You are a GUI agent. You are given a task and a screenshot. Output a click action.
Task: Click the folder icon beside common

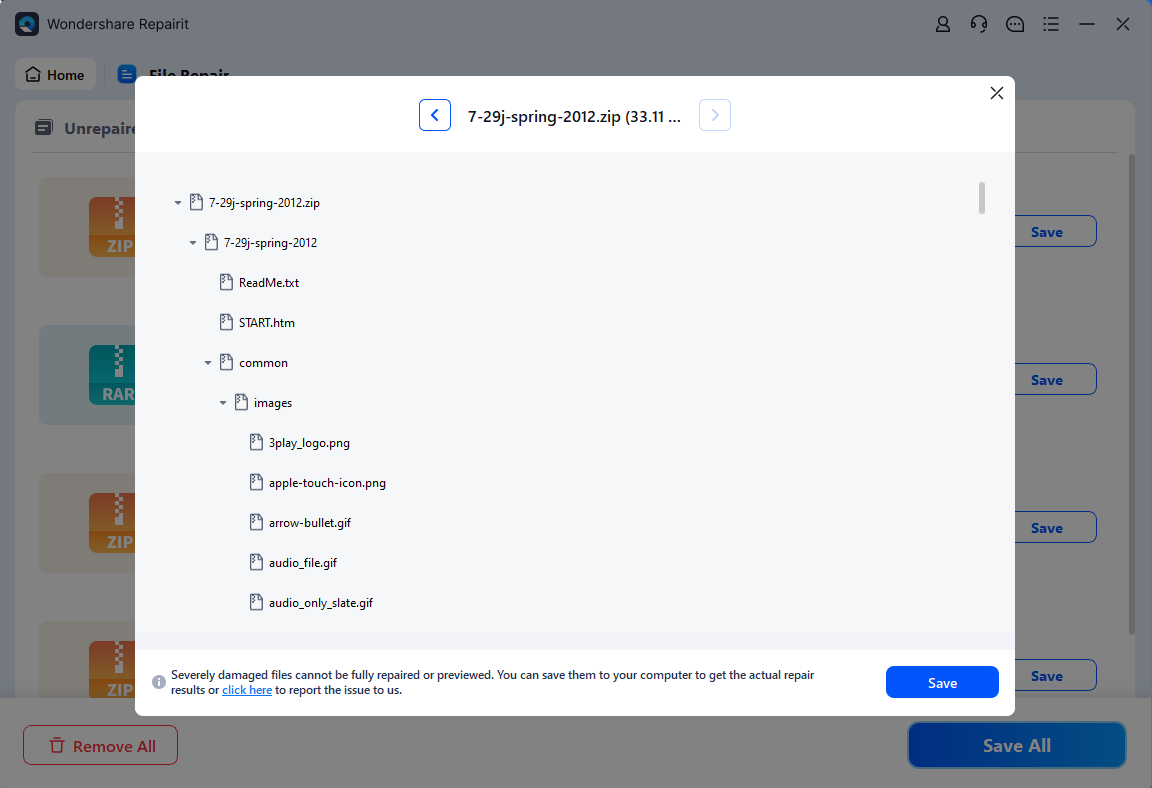pos(226,362)
